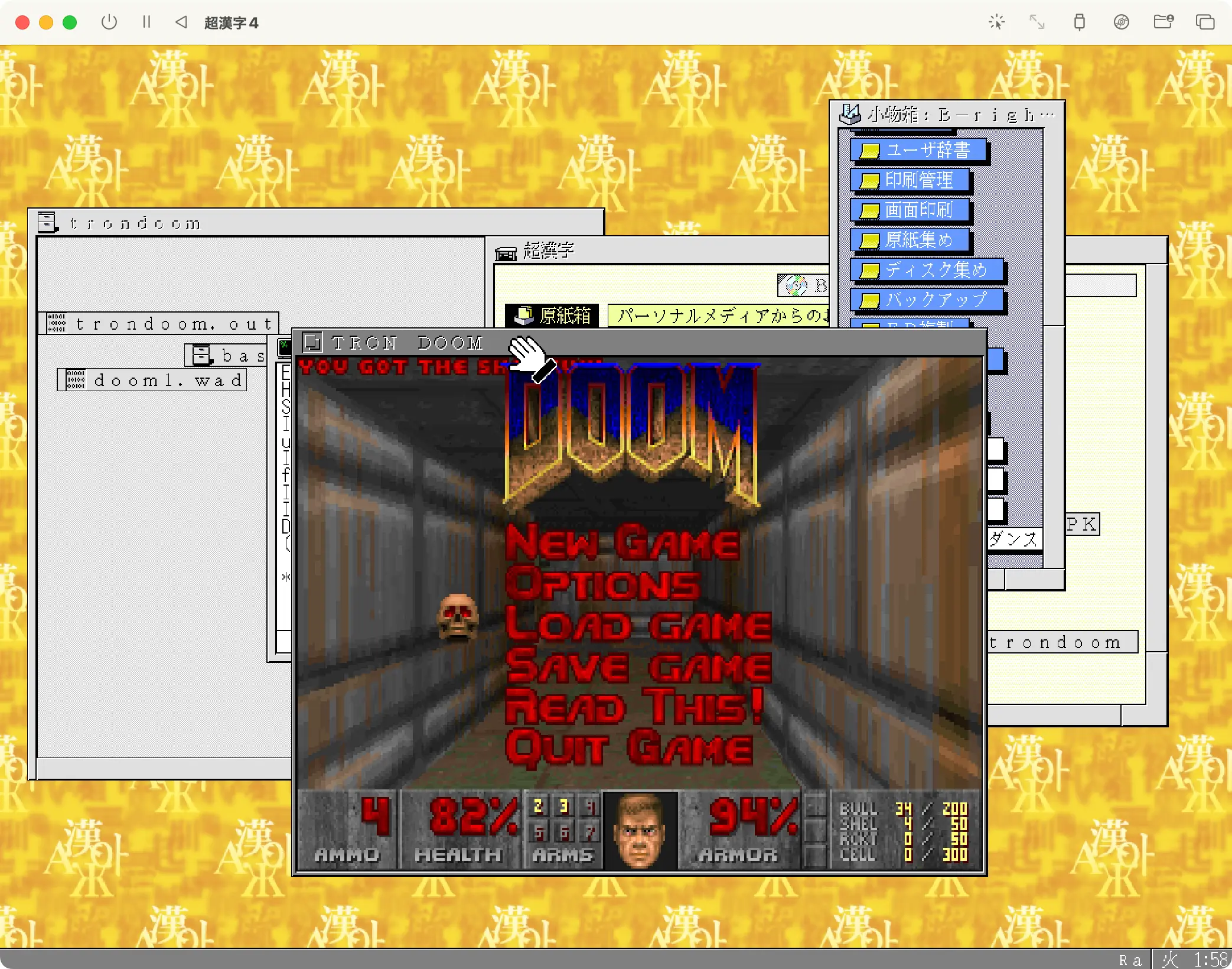This screenshot has height=969, width=1232.
Task: Open 印刷管理 in the 小物箱 window
Action: pyautogui.click(x=910, y=180)
